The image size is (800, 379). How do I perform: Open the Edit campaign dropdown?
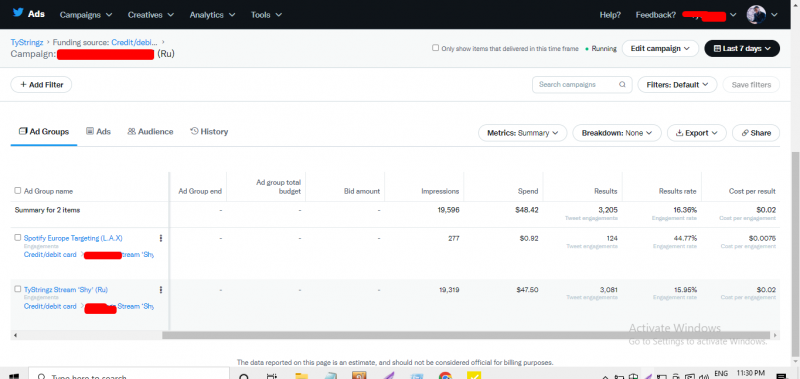click(660, 48)
